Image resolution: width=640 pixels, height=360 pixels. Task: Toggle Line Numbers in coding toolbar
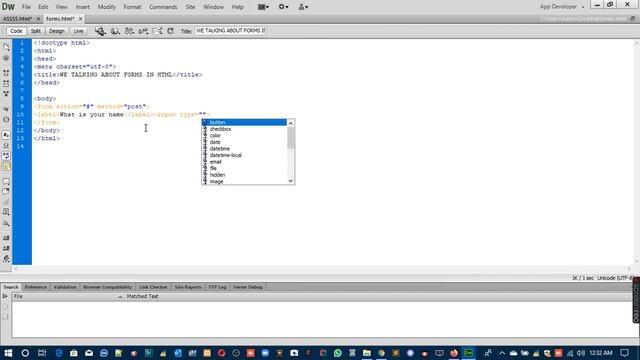pos(6,135)
